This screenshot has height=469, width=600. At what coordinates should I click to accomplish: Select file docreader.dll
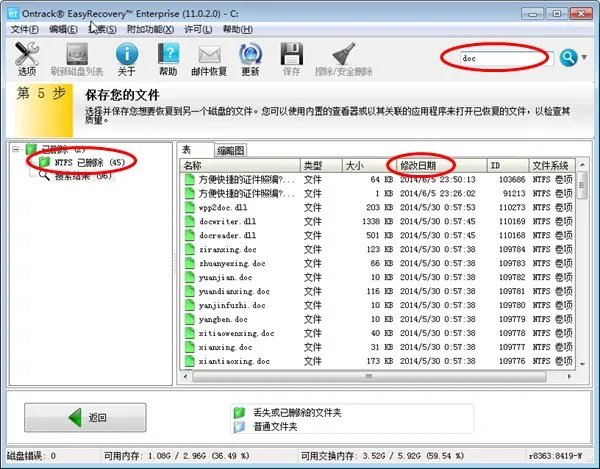(x=227, y=236)
